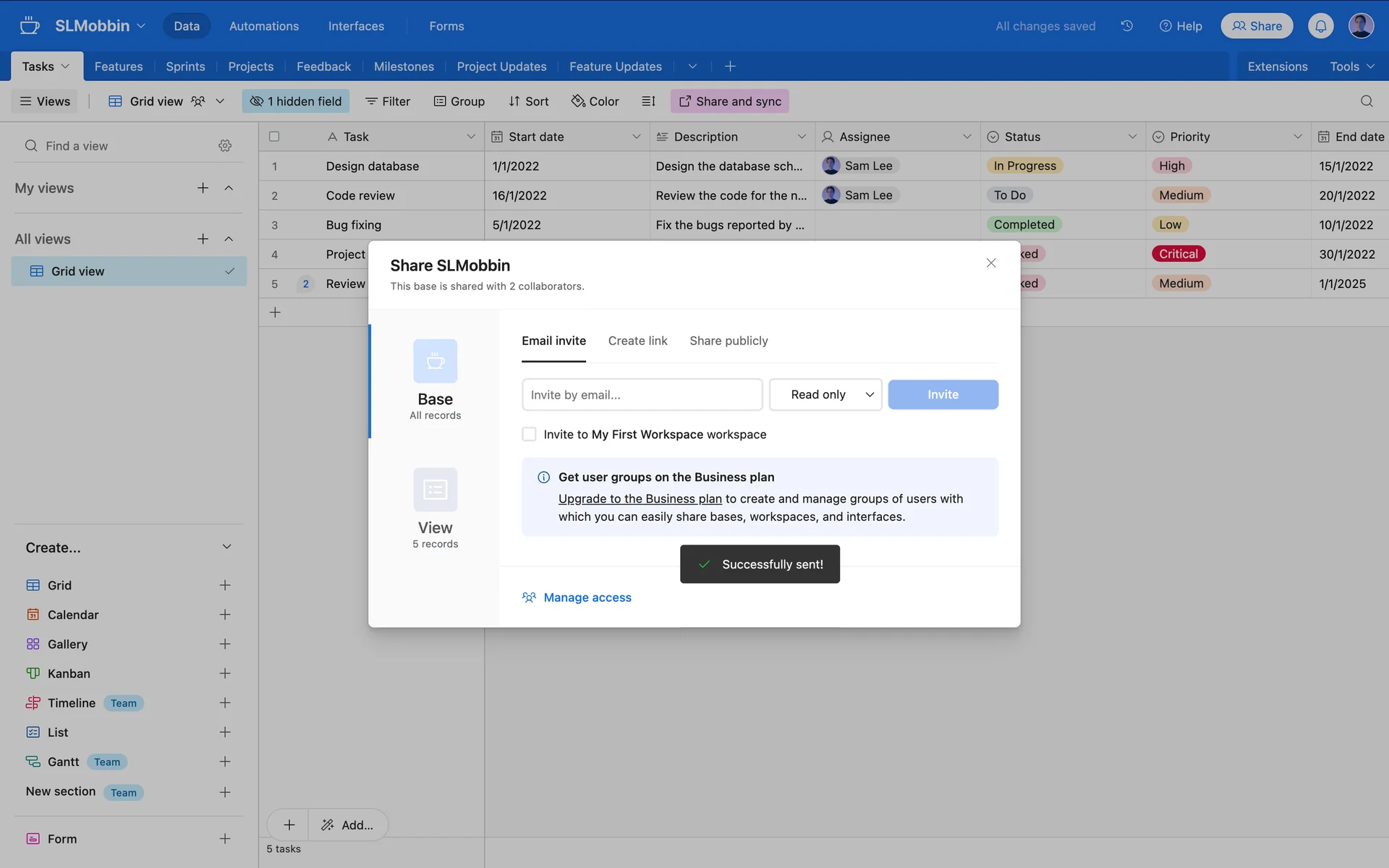Open the Milestones table tab
Image resolution: width=1389 pixels, height=868 pixels.
click(x=404, y=67)
